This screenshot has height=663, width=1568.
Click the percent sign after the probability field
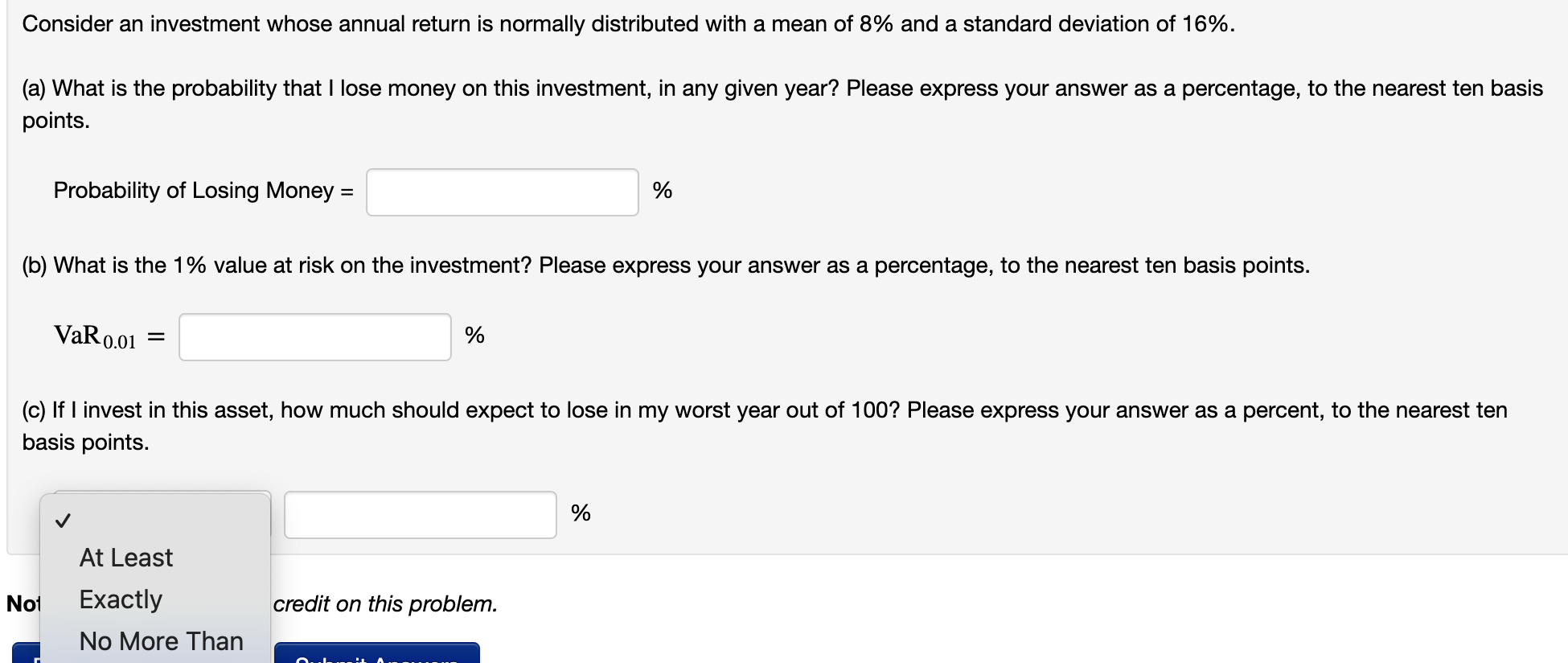[662, 191]
